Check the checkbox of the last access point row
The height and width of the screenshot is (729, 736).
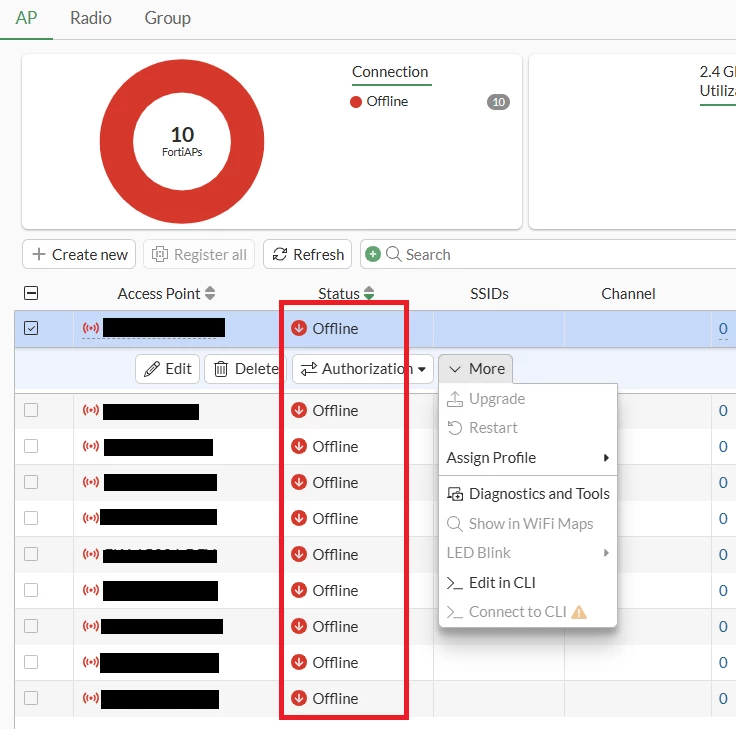(x=31, y=698)
